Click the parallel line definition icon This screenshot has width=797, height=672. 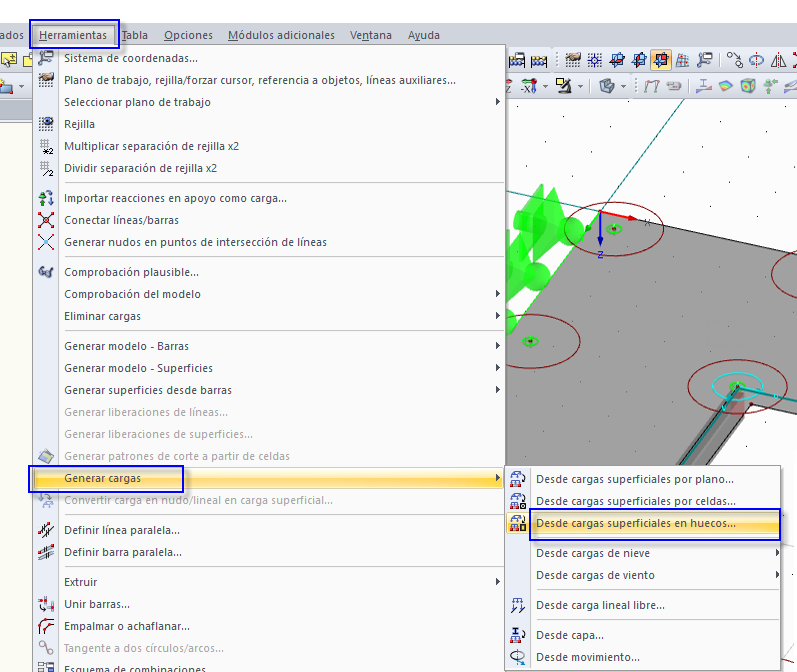point(46,530)
